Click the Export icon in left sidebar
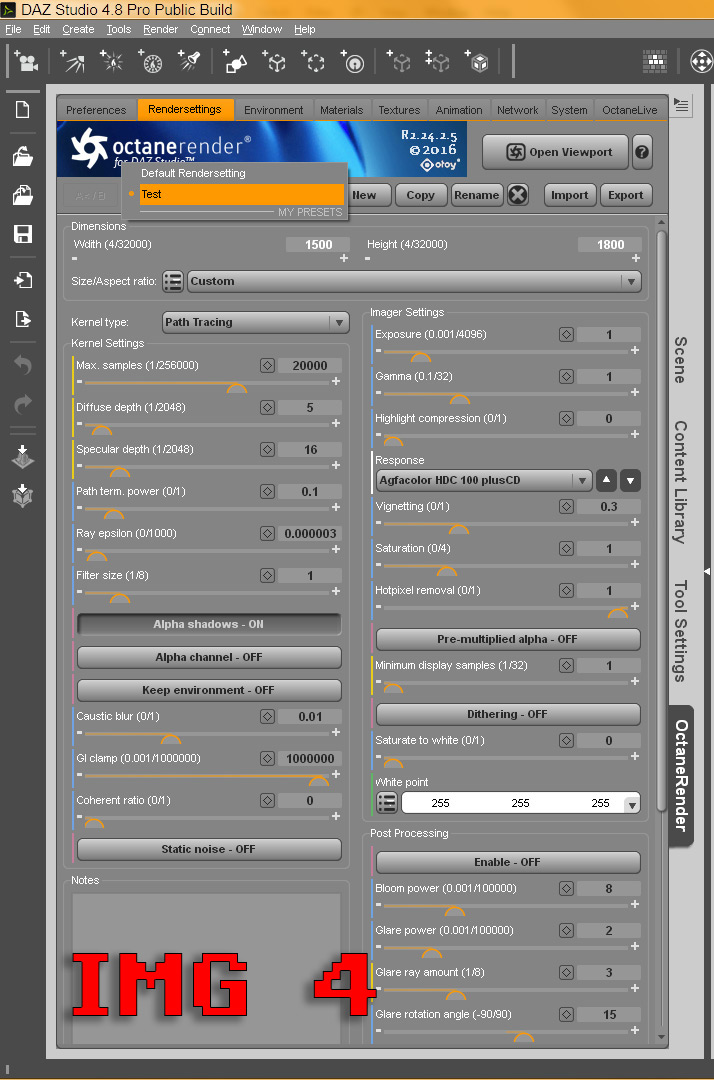Viewport: 714px width, 1080px height. [23, 318]
